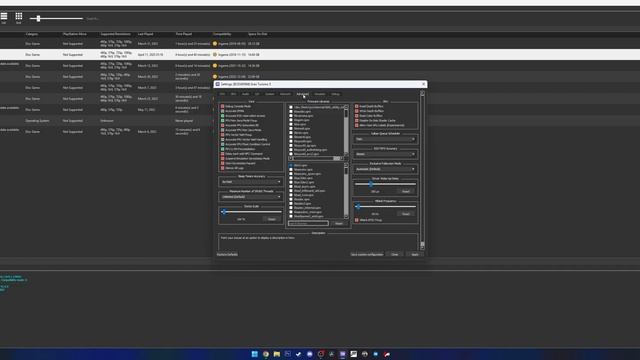Open the Debug settings tab
Image resolution: width=640 pixels, height=360 pixels.
pos(336,94)
